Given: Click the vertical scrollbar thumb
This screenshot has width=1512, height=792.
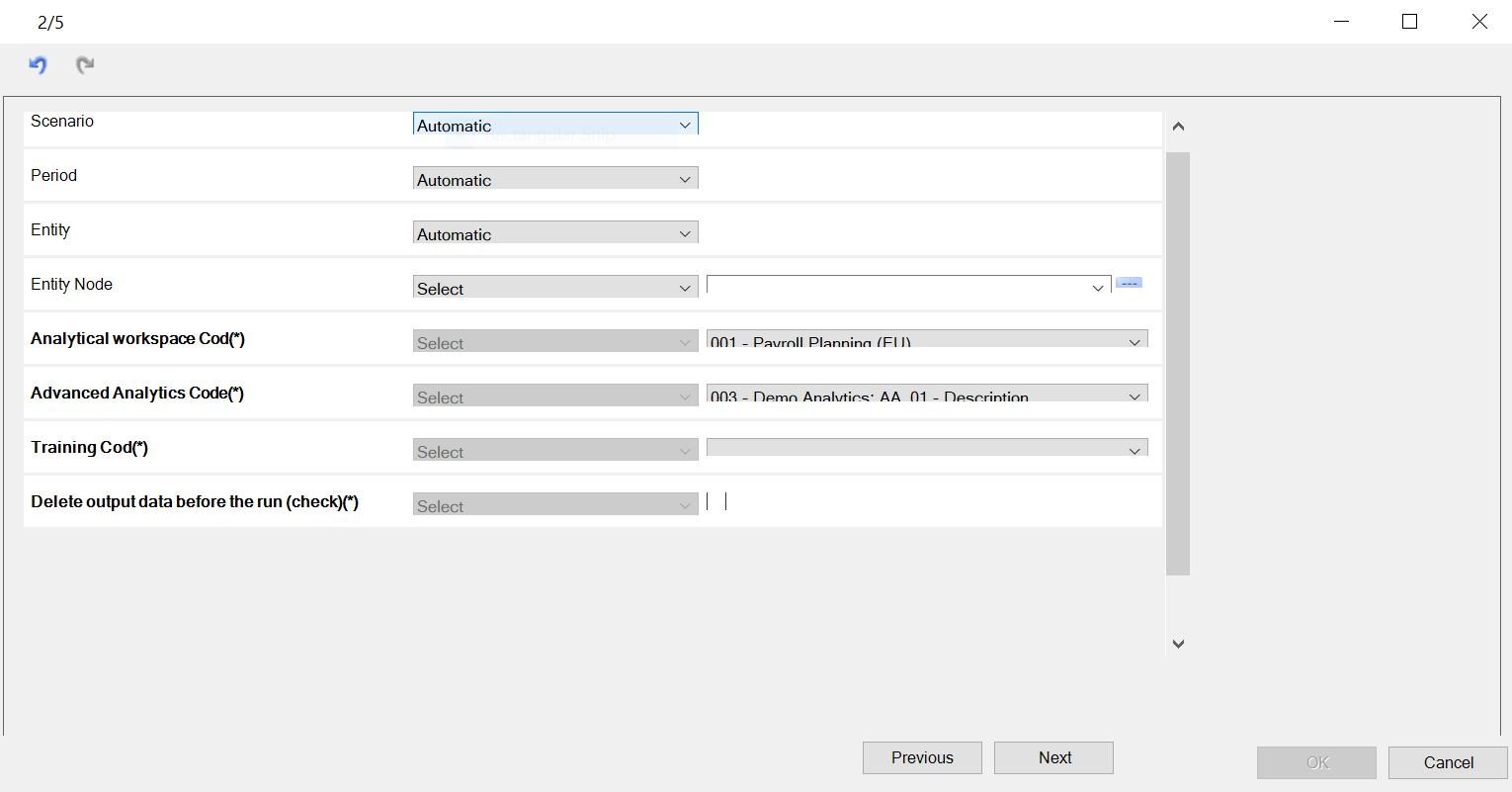Looking at the screenshot, I should (x=1178, y=364).
